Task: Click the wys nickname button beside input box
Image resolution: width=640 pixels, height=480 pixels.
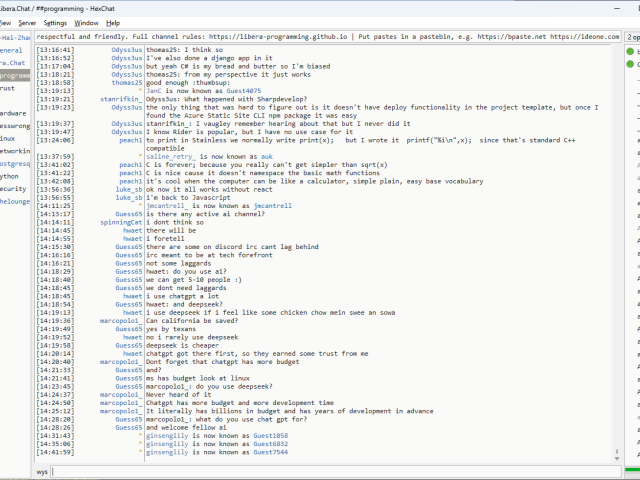Action: coord(42,470)
